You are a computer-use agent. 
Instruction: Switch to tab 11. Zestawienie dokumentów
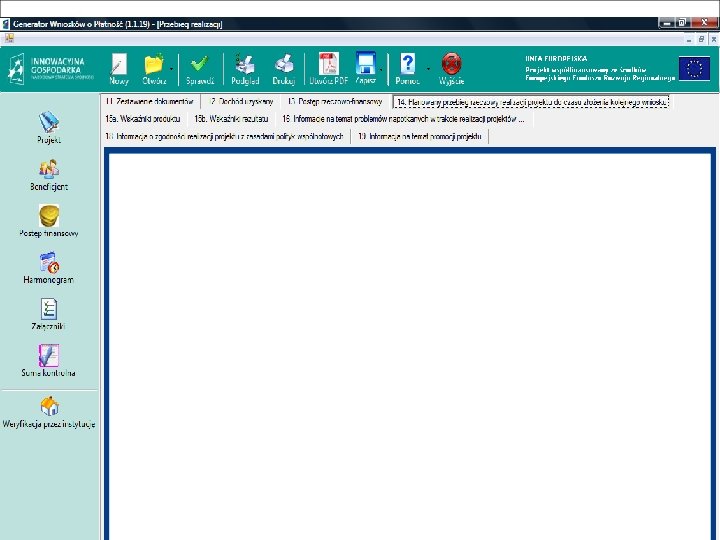coord(150,101)
